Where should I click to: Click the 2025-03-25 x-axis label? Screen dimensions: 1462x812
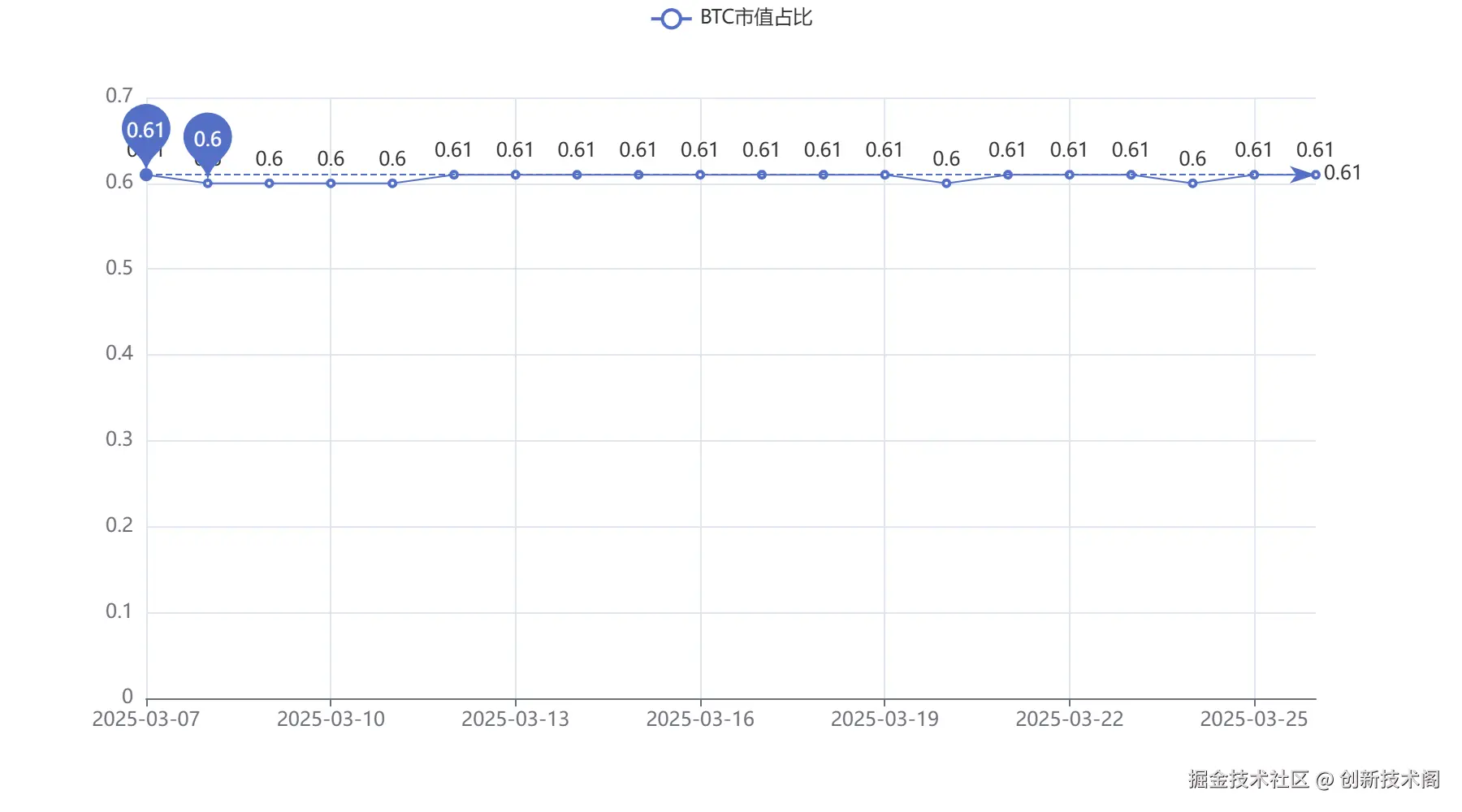(1254, 719)
